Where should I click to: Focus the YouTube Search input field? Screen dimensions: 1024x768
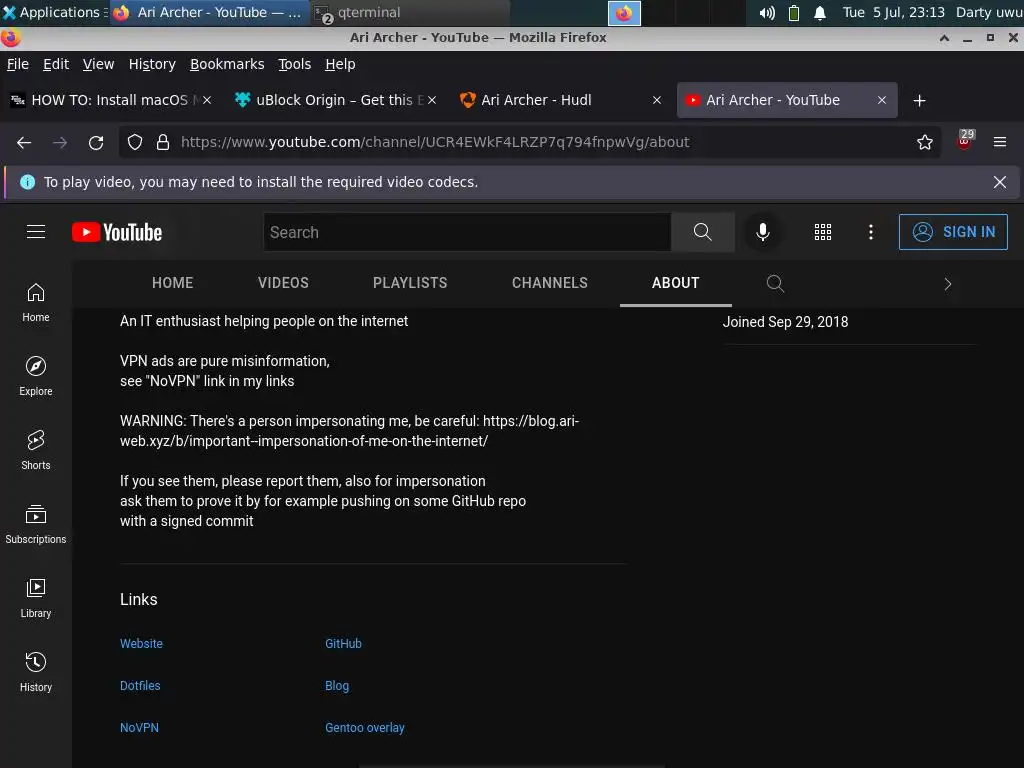click(467, 232)
